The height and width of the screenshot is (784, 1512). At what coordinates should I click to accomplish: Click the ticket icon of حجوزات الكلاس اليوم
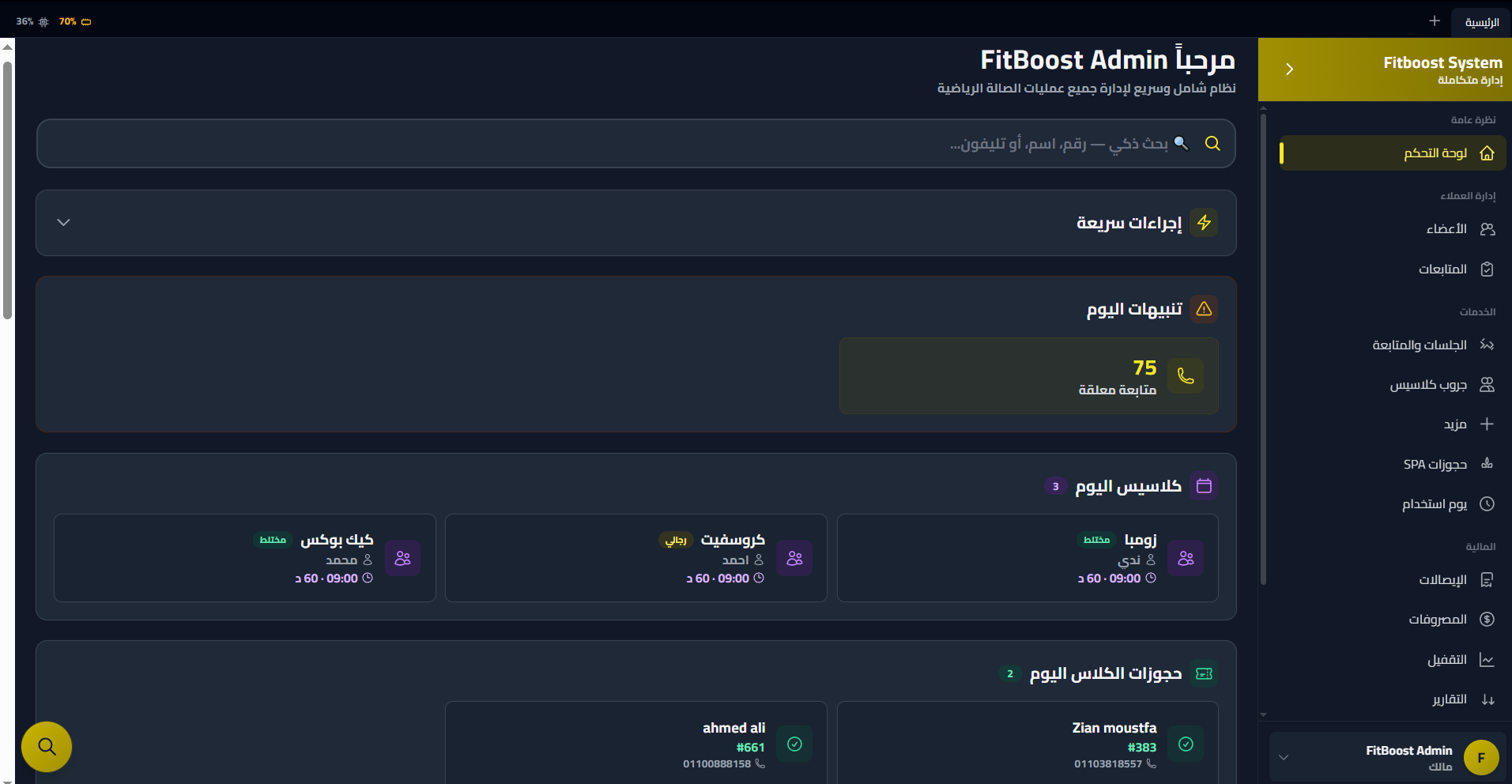pyautogui.click(x=1204, y=674)
